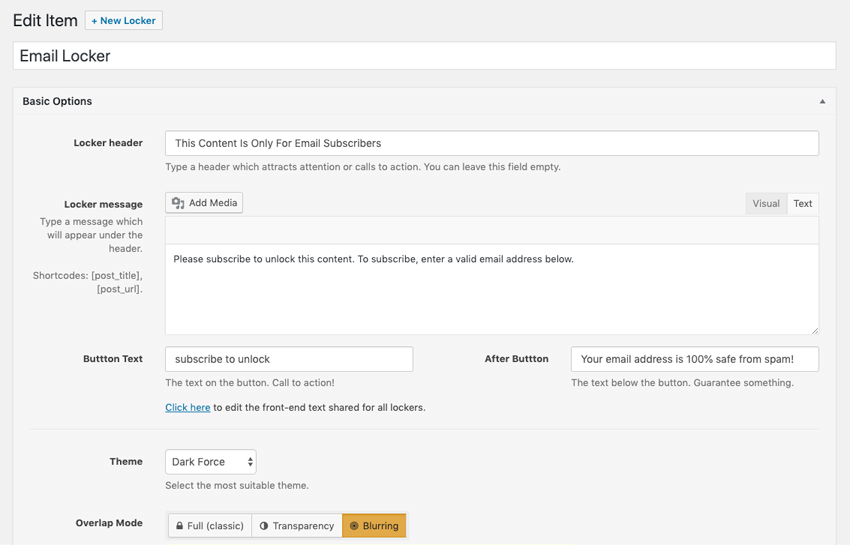
Task: Open the Click here link
Action: [x=188, y=407]
